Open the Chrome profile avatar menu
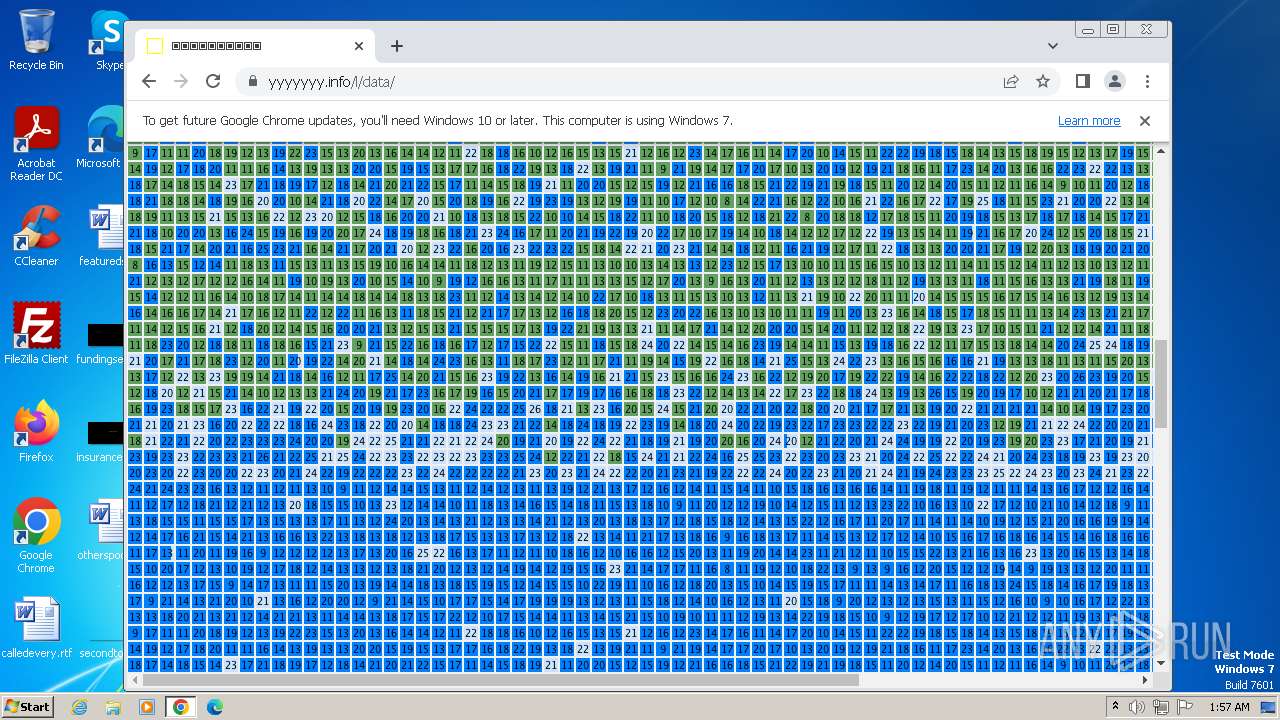Viewport: 1280px width, 720px height. point(1115,81)
